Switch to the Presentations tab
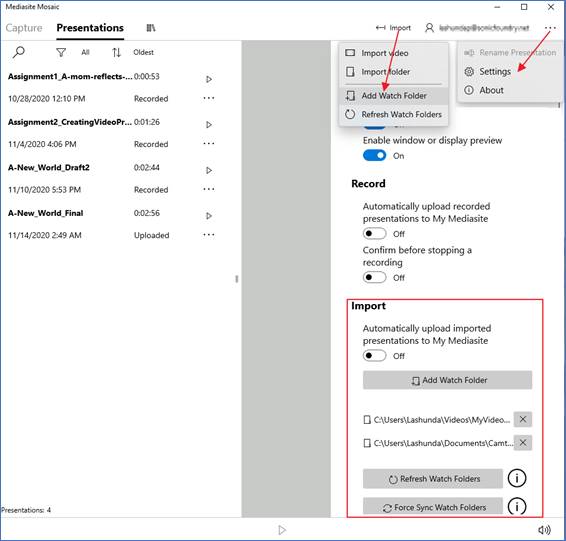Viewport: 566px width, 541px height. click(90, 28)
